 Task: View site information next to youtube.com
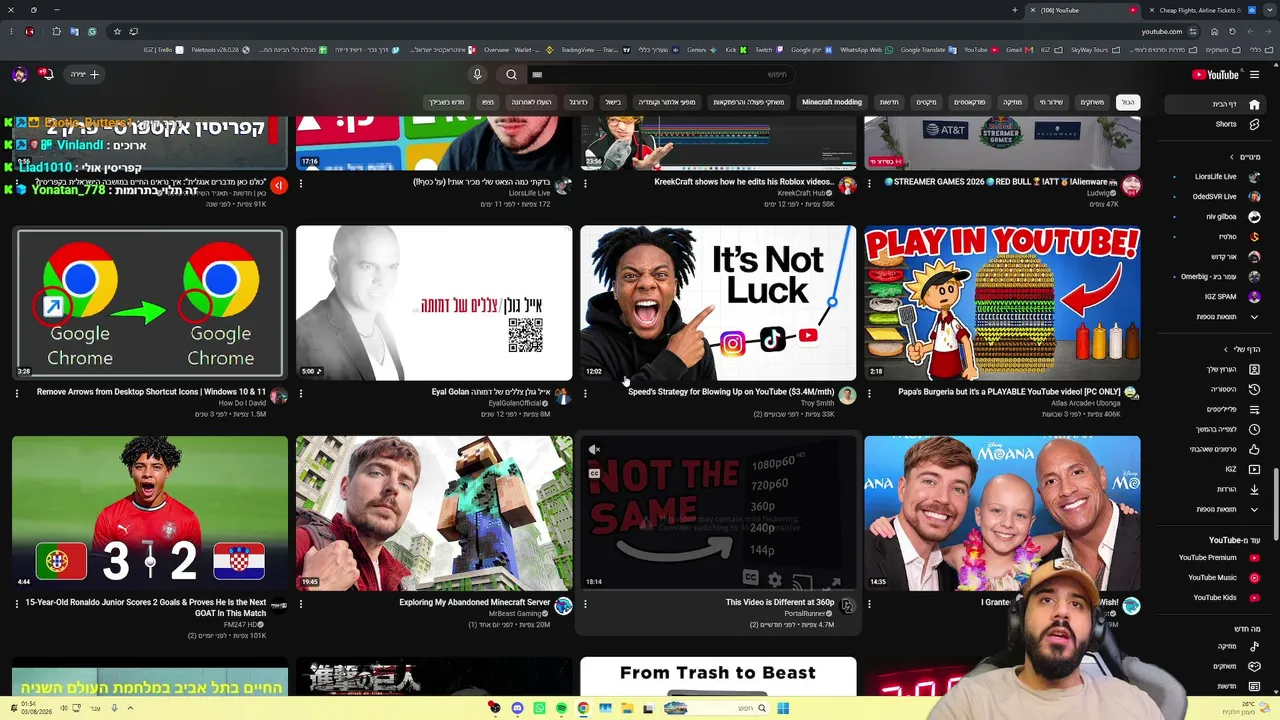pos(1193,31)
